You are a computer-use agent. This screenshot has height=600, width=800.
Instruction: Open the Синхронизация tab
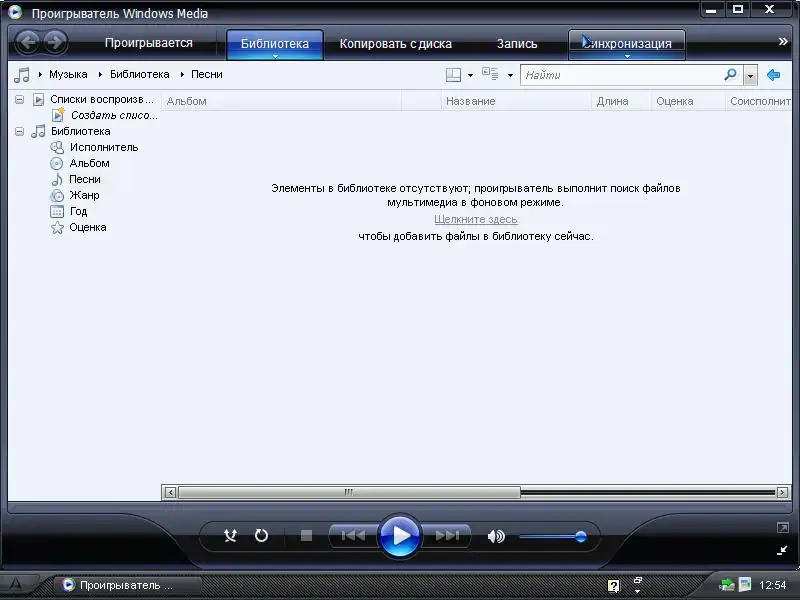pos(627,44)
